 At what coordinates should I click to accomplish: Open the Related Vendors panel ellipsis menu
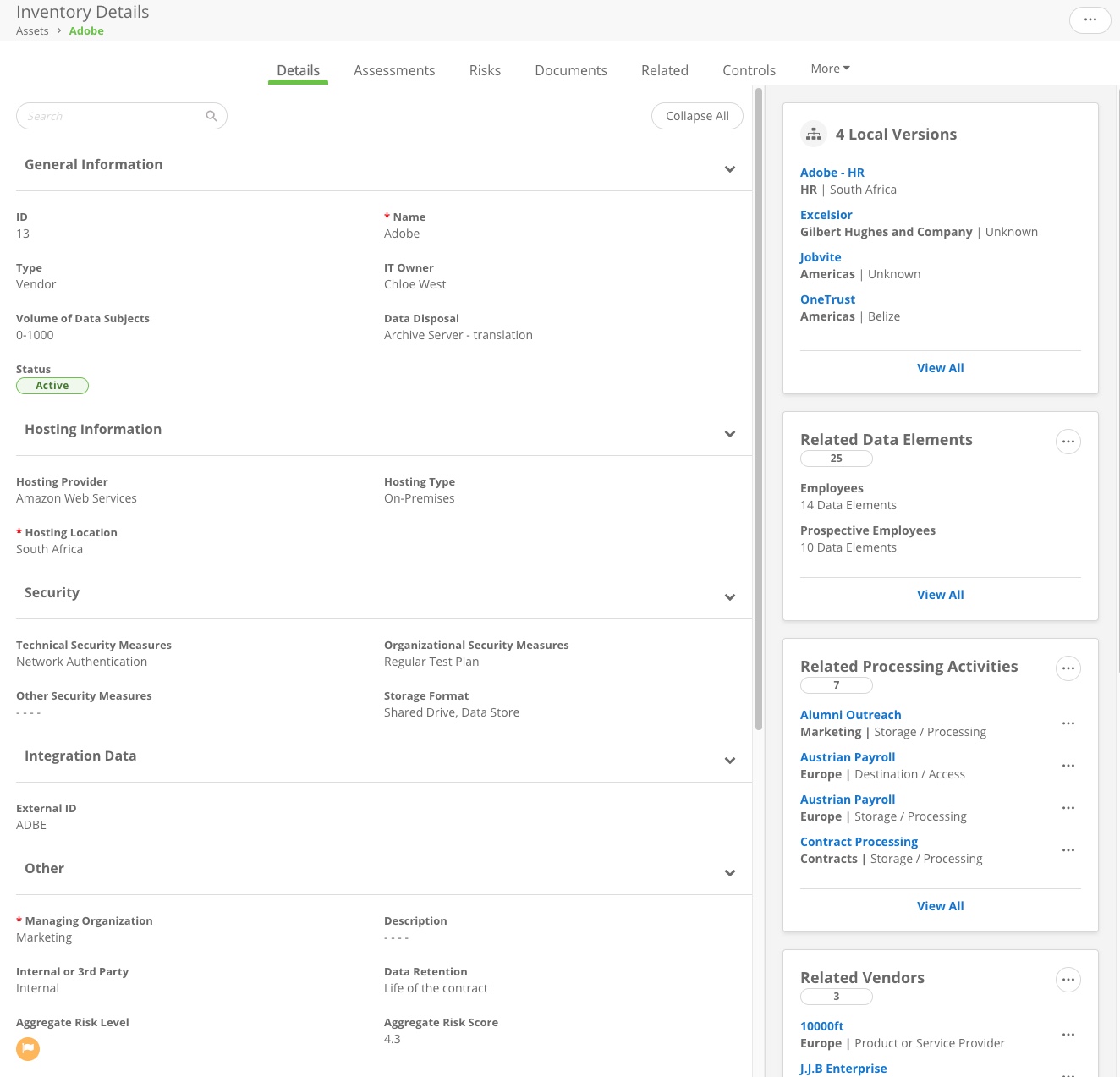(1068, 979)
